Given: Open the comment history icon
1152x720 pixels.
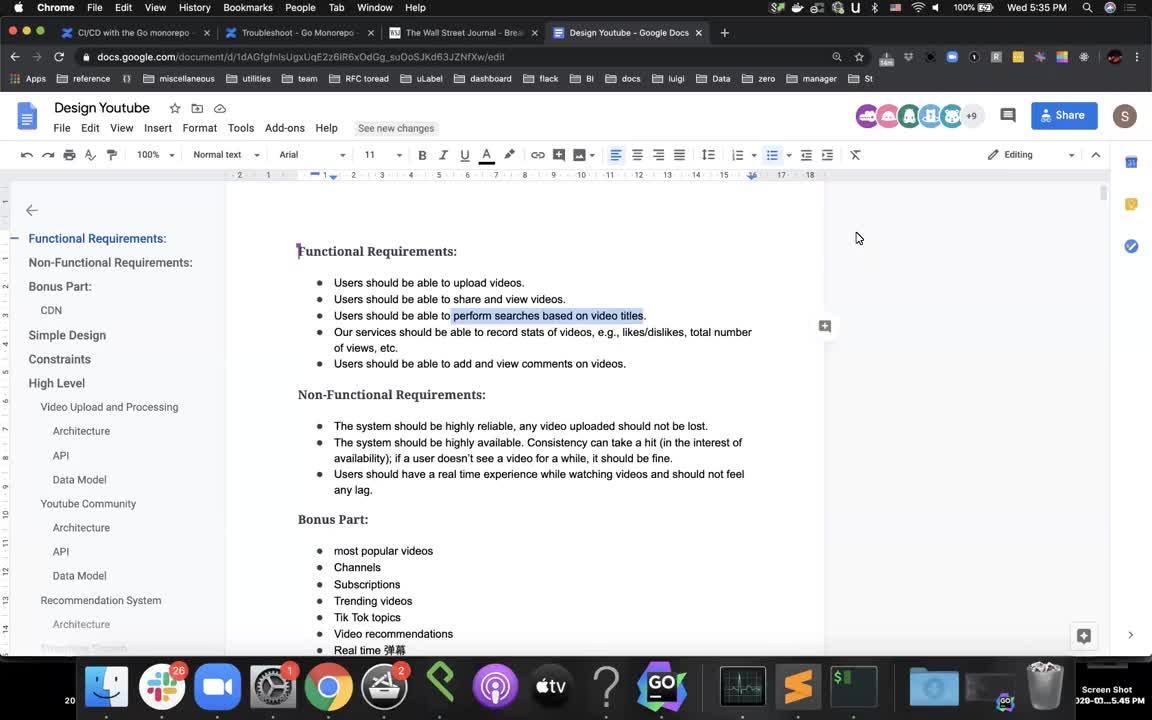Looking at the screenshot, I should pos(1008,115).
